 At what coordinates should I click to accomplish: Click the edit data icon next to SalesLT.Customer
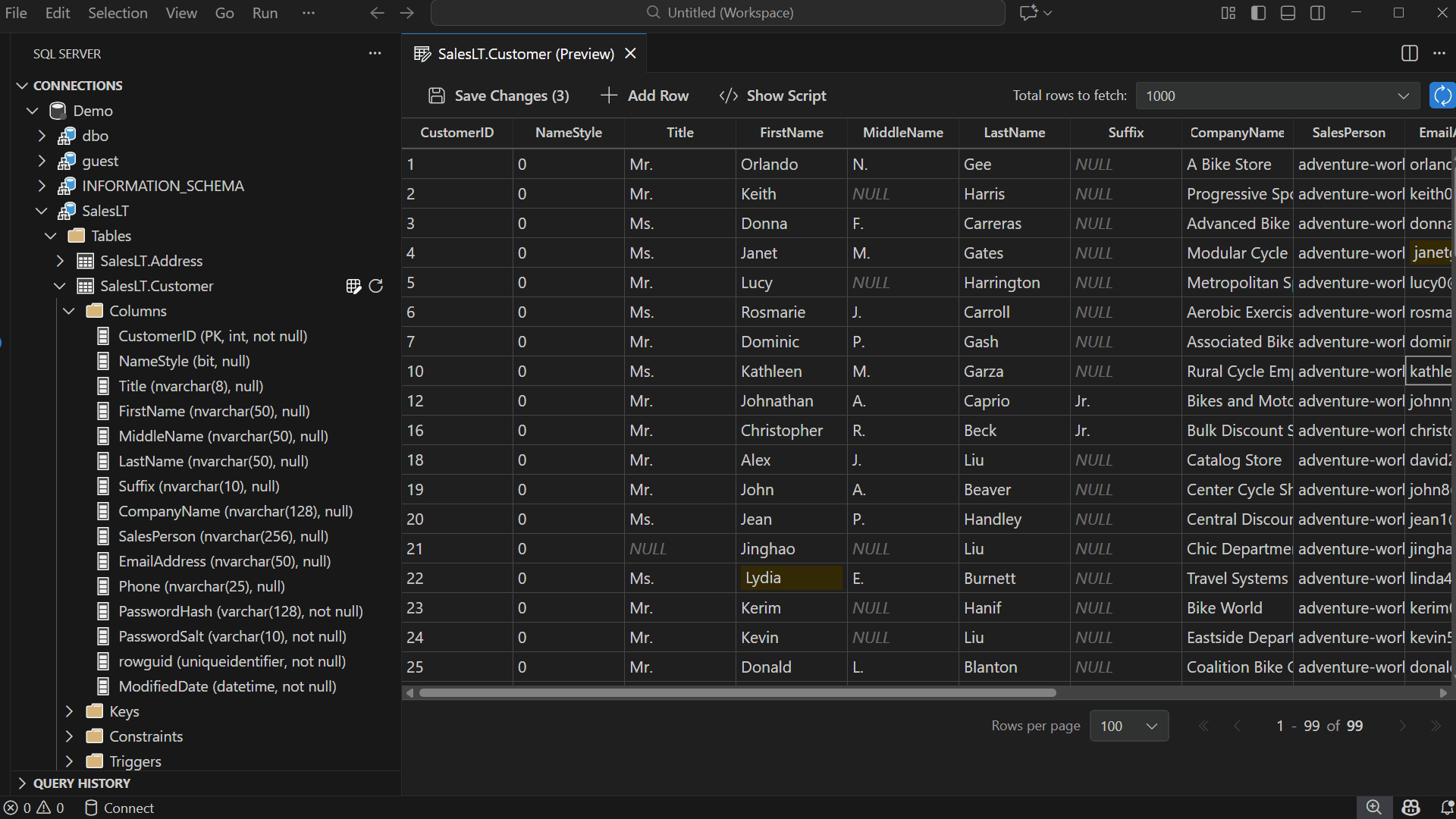353,286
